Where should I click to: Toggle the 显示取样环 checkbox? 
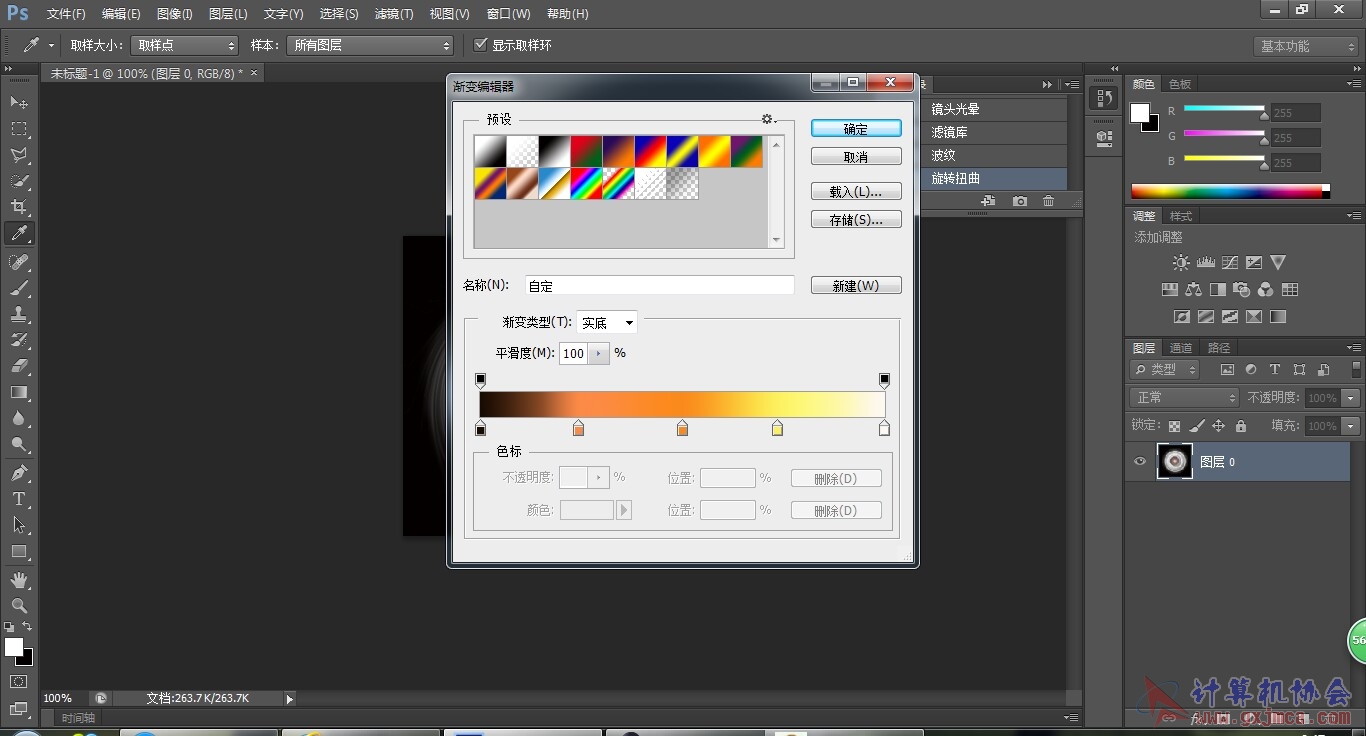[x=481, y=45]
